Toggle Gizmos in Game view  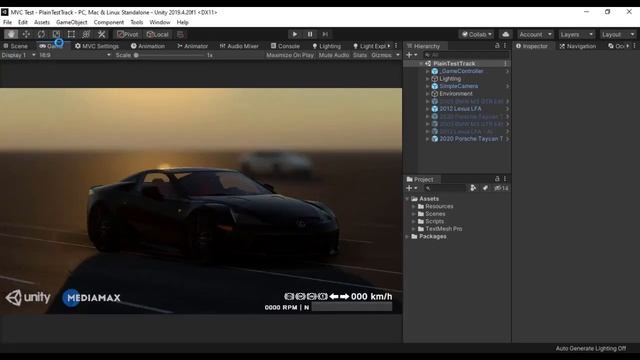(x=381, y=55)
